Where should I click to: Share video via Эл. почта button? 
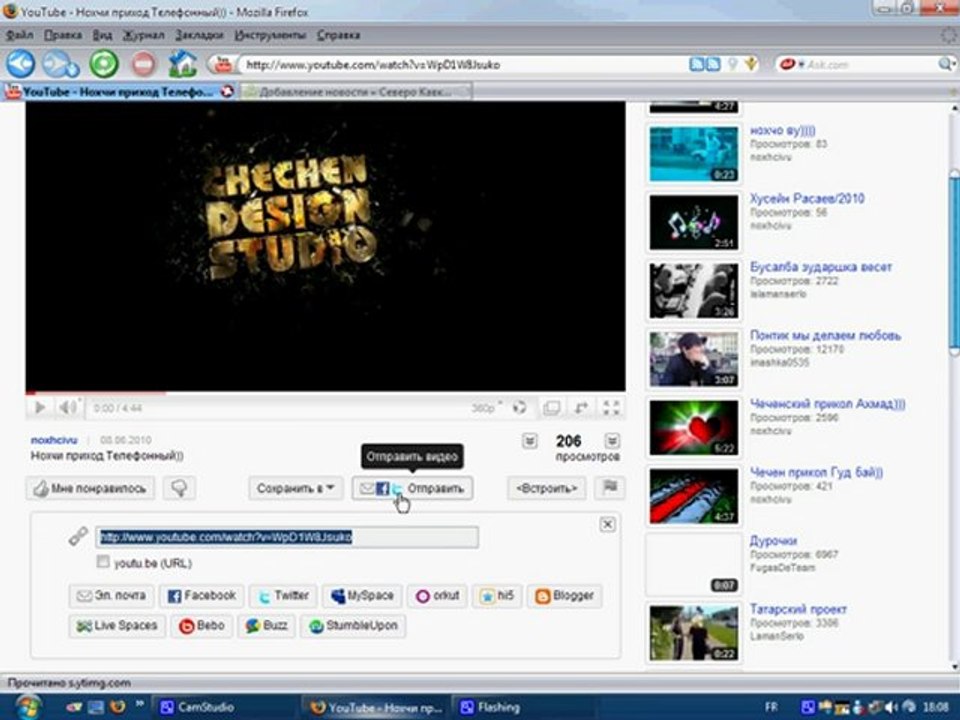pos(111,595)
